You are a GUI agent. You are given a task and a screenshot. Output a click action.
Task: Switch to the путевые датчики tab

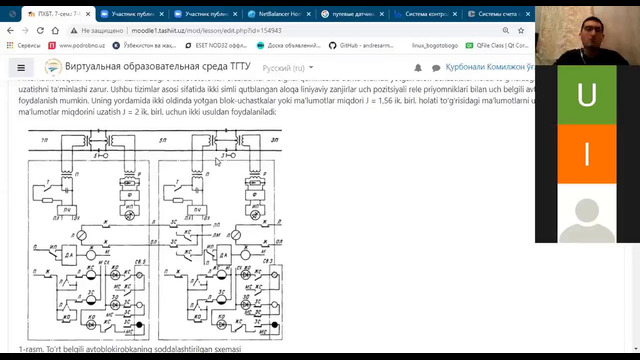coord(353,14)
